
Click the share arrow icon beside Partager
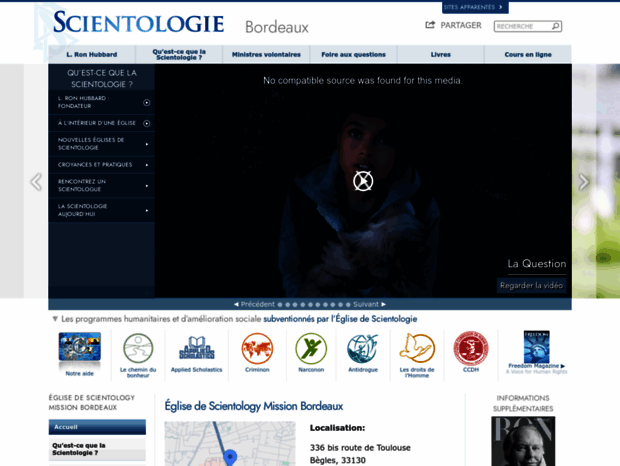430,25
